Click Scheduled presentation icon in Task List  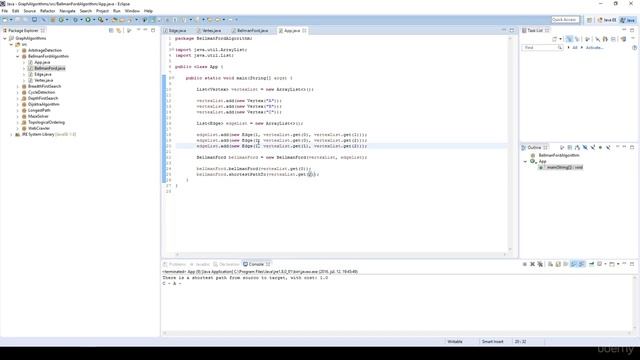click(x=577, y=39)
